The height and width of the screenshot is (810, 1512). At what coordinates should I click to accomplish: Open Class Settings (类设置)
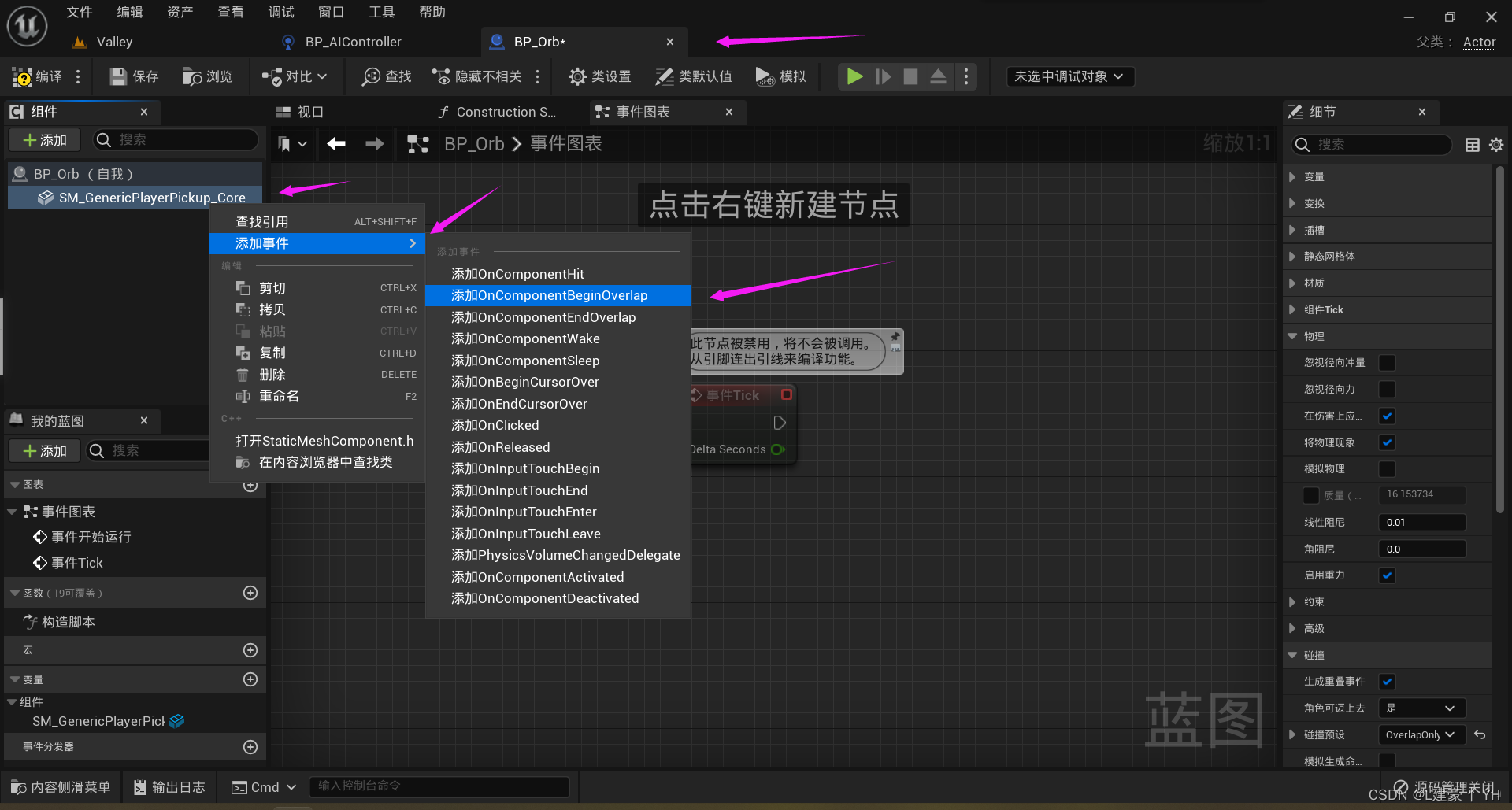pos(600,76)
